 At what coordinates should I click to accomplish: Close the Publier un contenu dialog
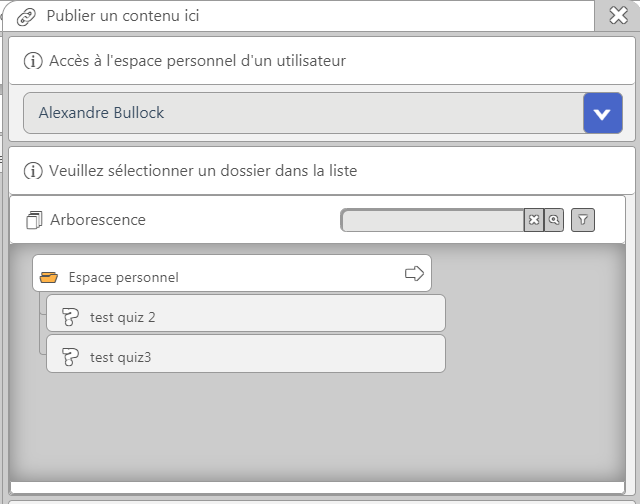(618, 16)
